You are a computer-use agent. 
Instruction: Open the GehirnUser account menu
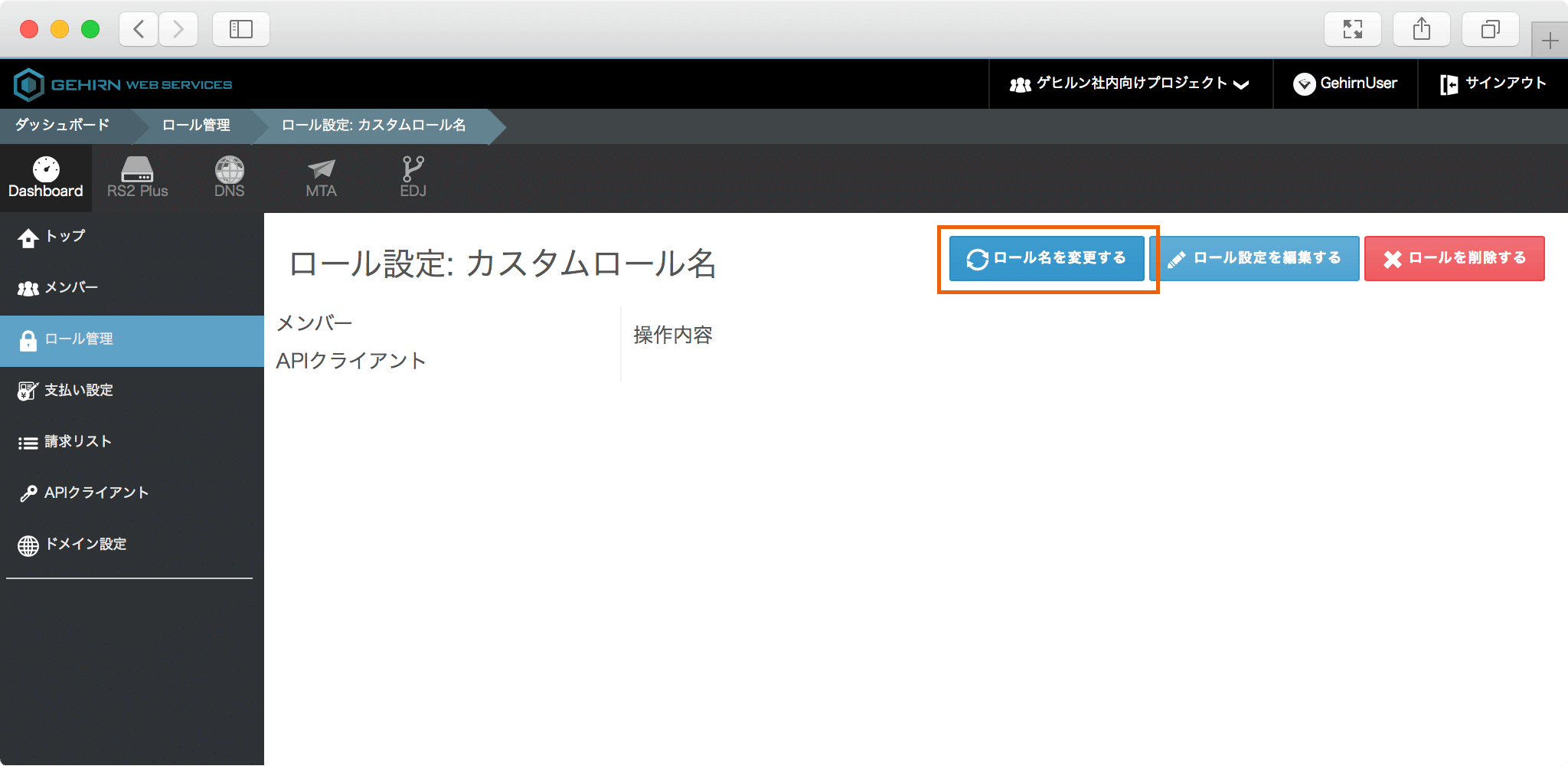(x=1345, y=83)
